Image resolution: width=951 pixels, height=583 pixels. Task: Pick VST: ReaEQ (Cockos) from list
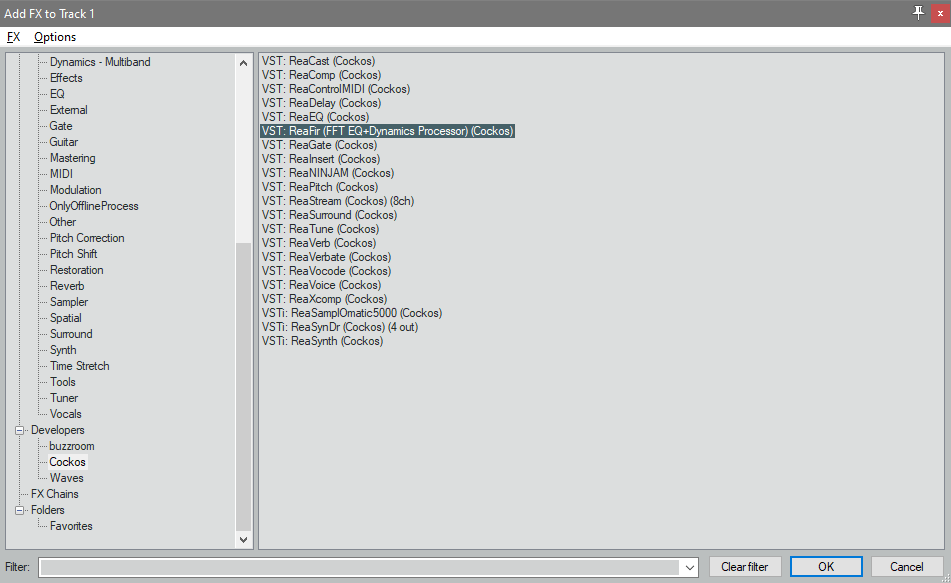click(315, 117)
